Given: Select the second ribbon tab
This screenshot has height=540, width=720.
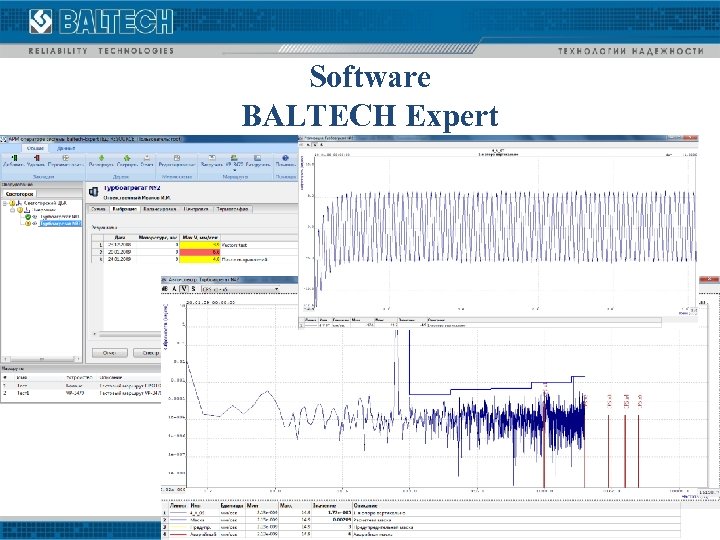Looking at the screenshot, I should (x=66, y=148).
